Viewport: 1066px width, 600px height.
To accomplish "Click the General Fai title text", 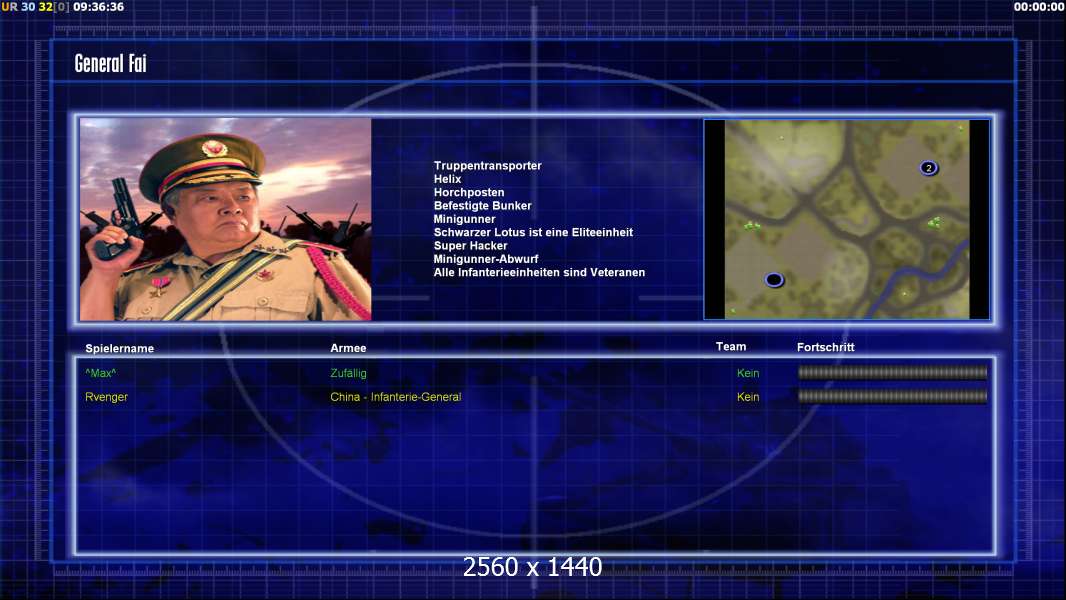I will (110, 63).
